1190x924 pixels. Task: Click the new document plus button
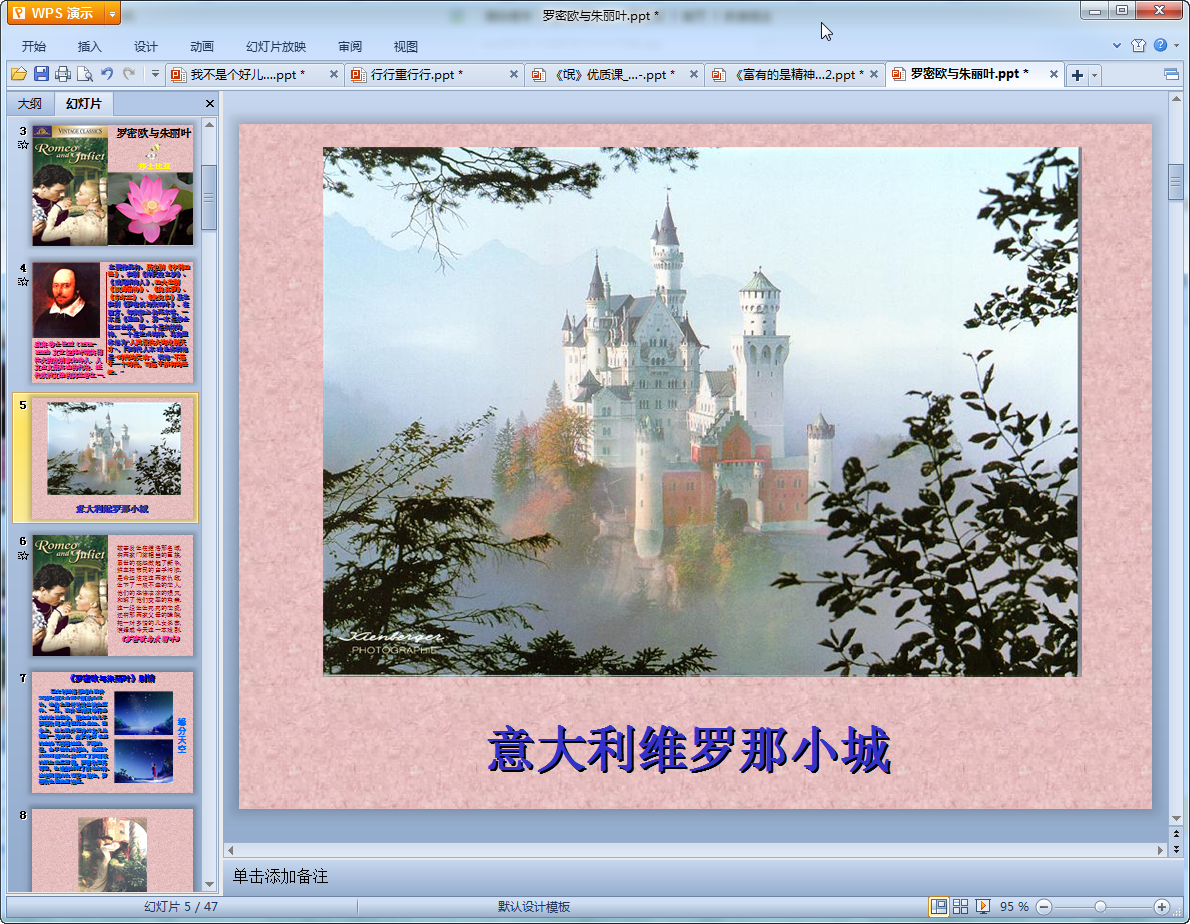pyautogui.click(x=1077, y=75)
